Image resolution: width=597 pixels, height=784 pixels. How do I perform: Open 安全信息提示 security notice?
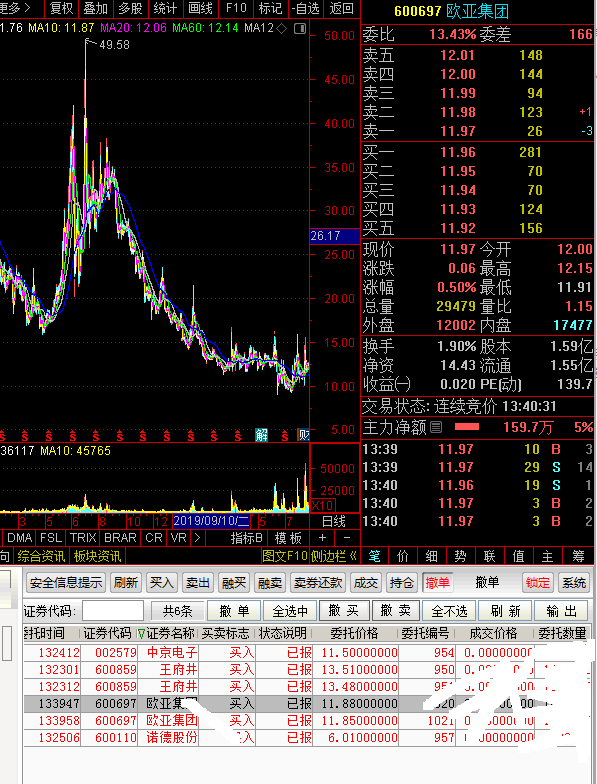[x=66, y=582]
